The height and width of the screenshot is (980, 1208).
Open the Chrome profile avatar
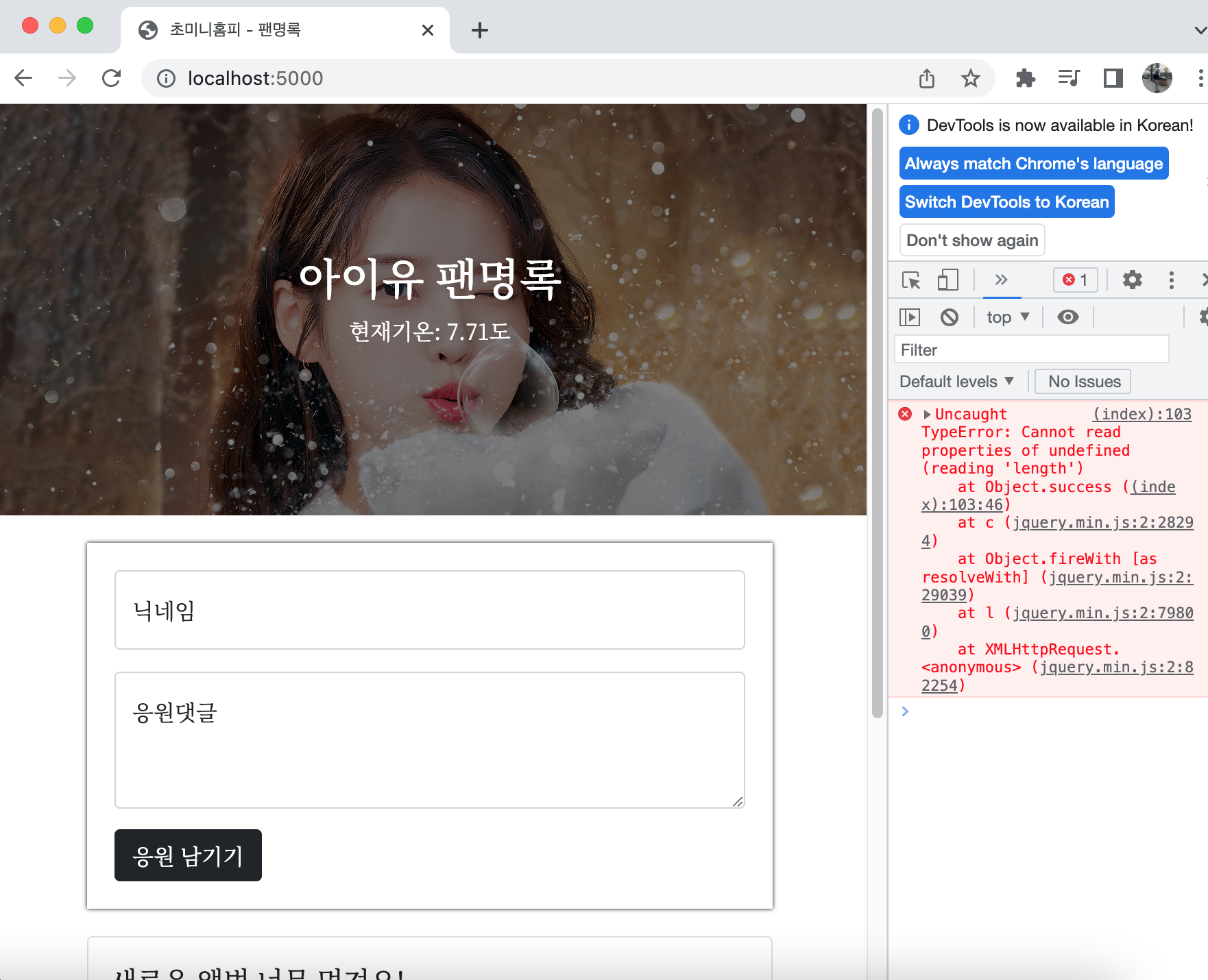[x=1157, y=78]
